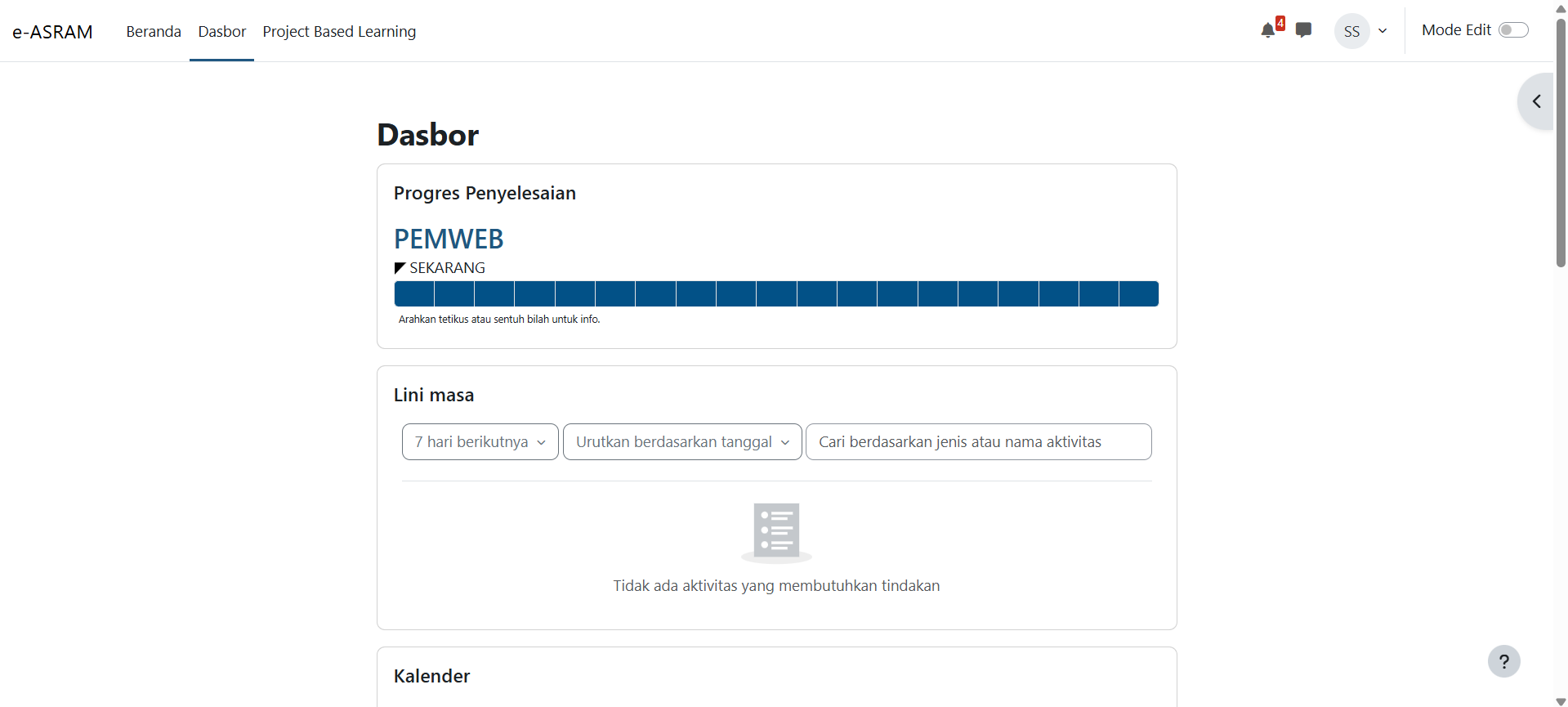Open 'Urutkan berdasarkan tanggal' sort dropdown
Image resolution: width=1568 pixels, height=707 pixels.
(682, 442)
